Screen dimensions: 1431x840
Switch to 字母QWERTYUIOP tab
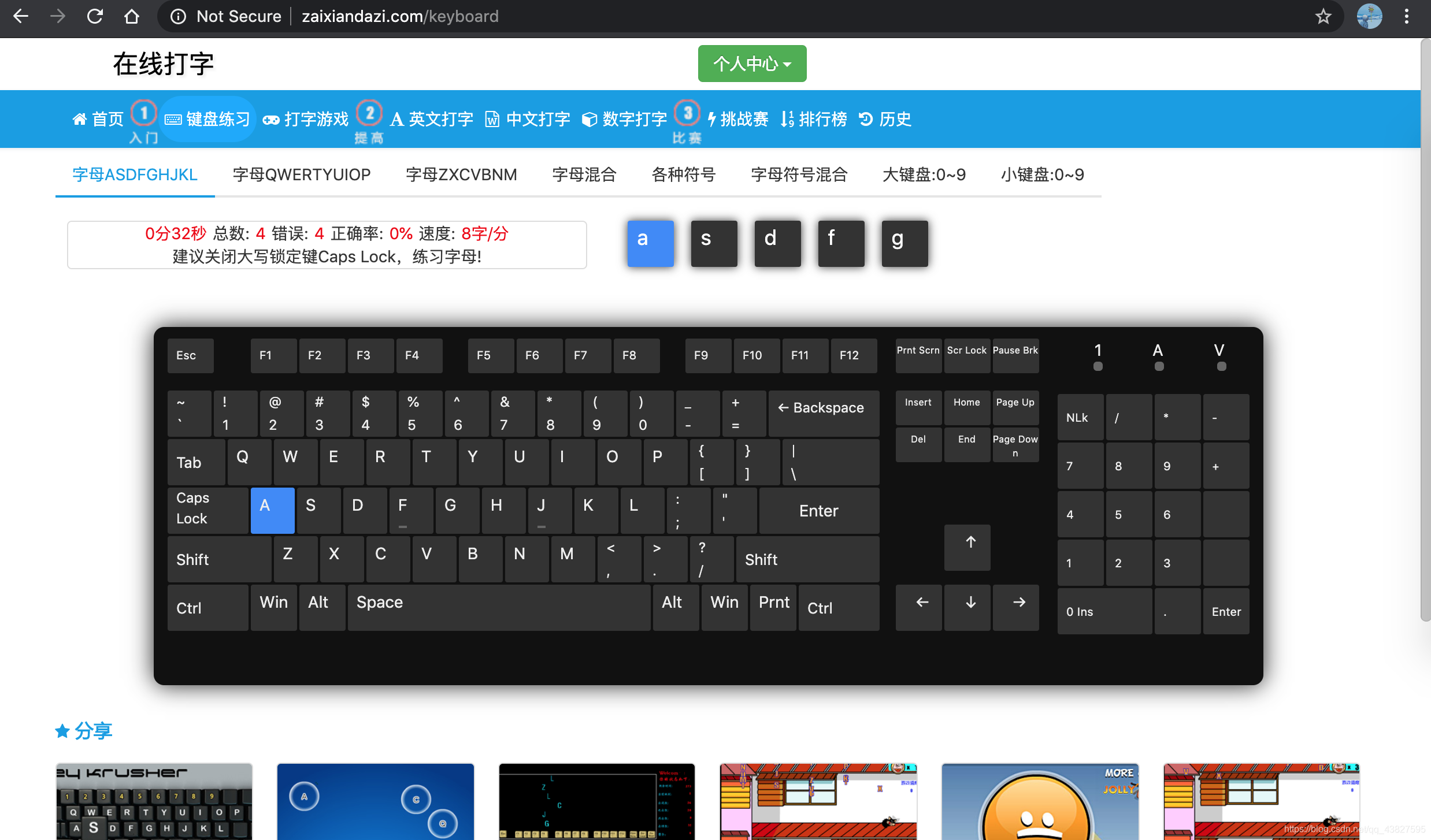[301, 174]
